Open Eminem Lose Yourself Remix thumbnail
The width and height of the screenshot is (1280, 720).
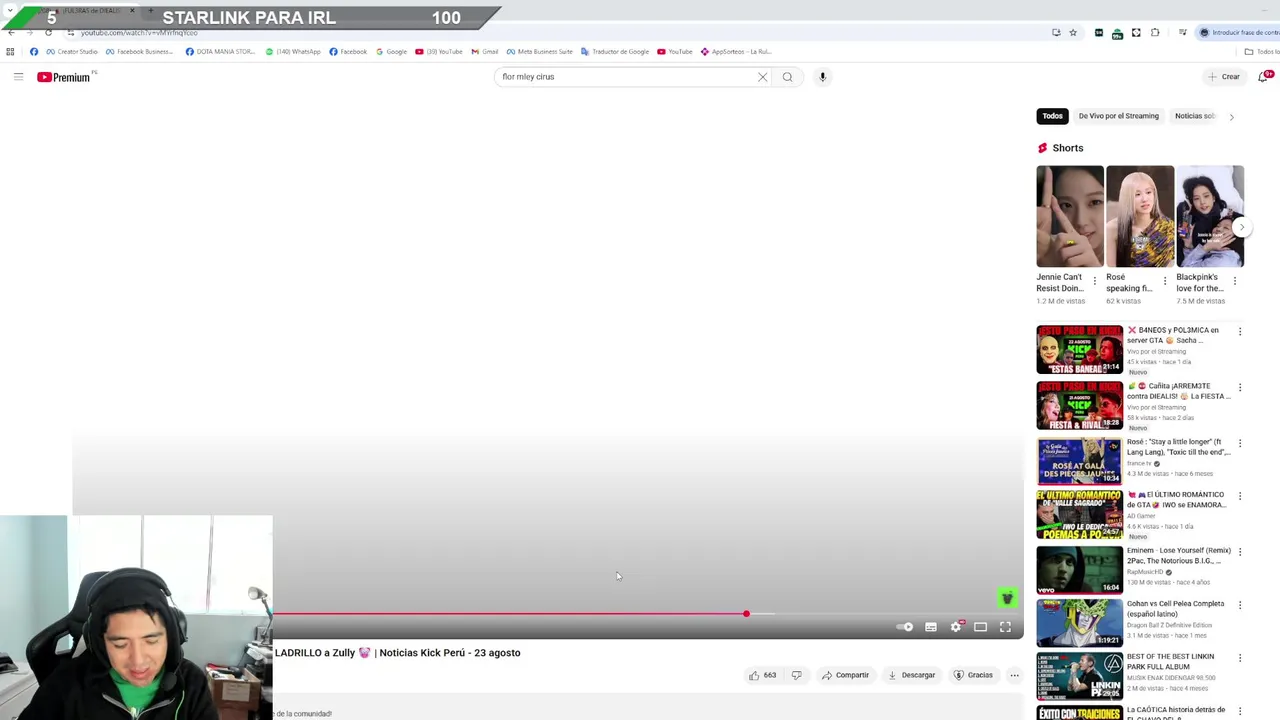click(x=1079, y=570)
